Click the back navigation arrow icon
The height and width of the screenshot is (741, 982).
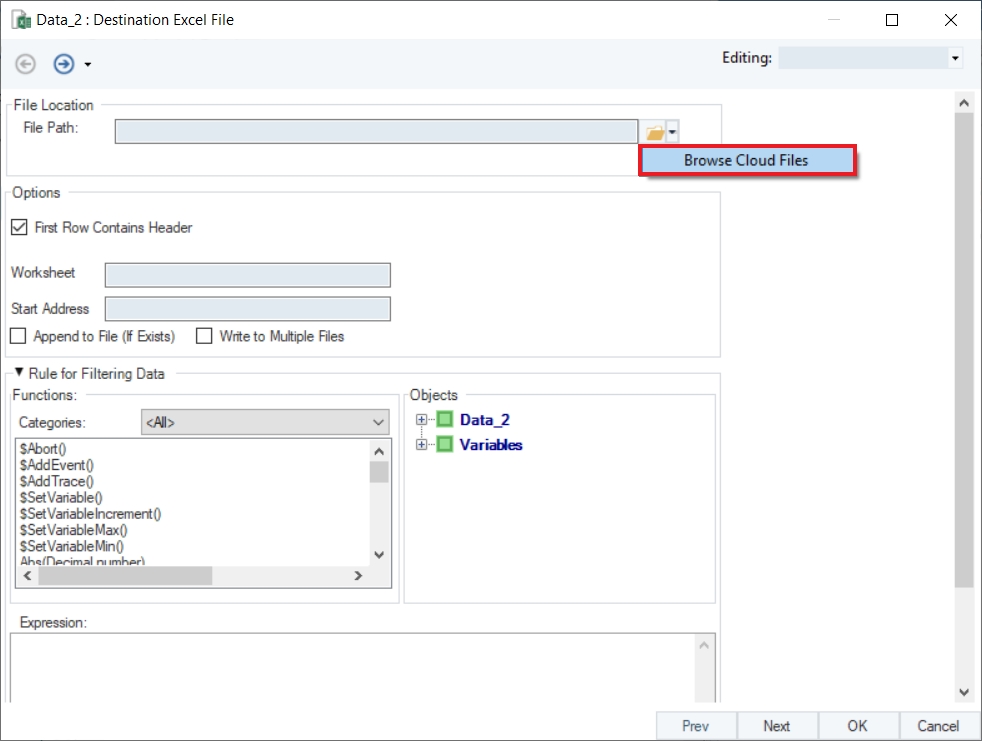point(26,64)
